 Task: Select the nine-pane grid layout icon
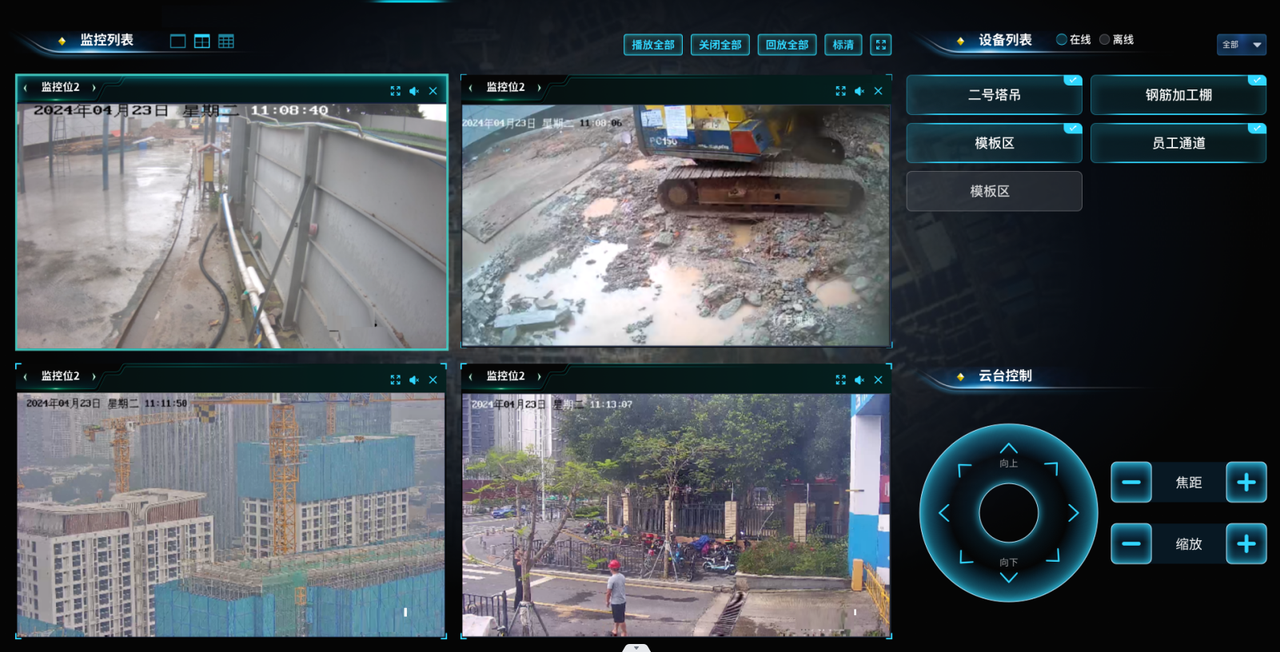(x=226, y=41)
